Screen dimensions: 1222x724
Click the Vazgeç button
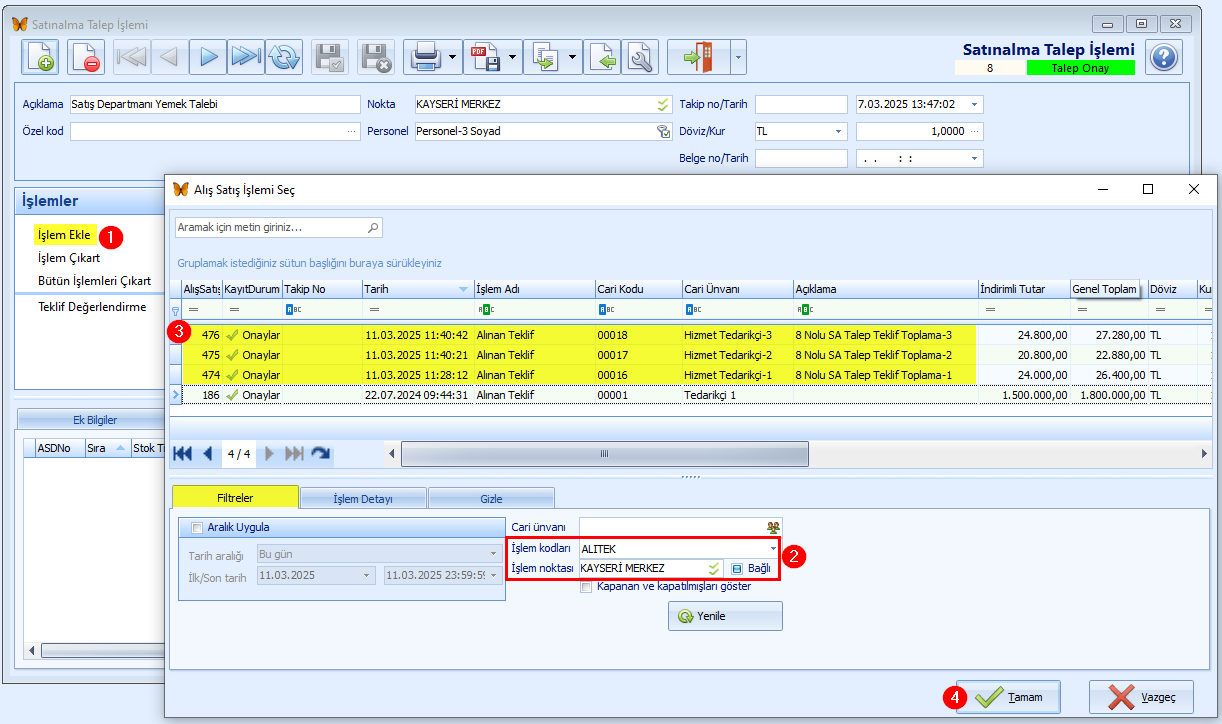click(x=1140, y=697)
